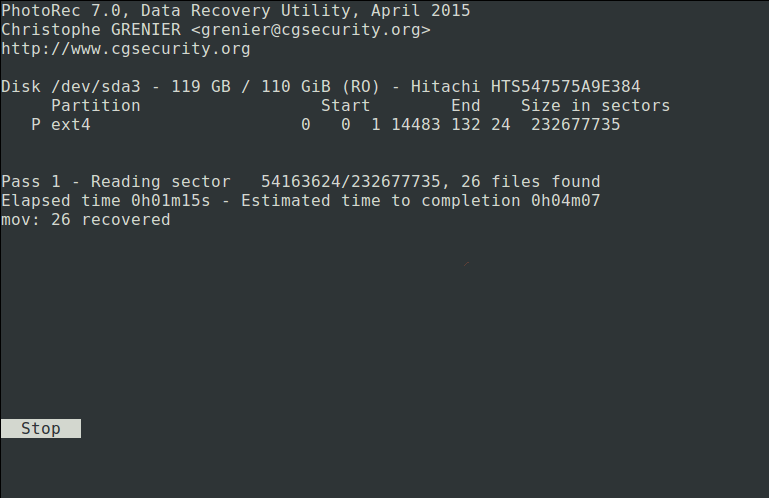Click the mov: 26 recovered line
This screenshot has width=769, height=498.
click(x=85, y=220)
